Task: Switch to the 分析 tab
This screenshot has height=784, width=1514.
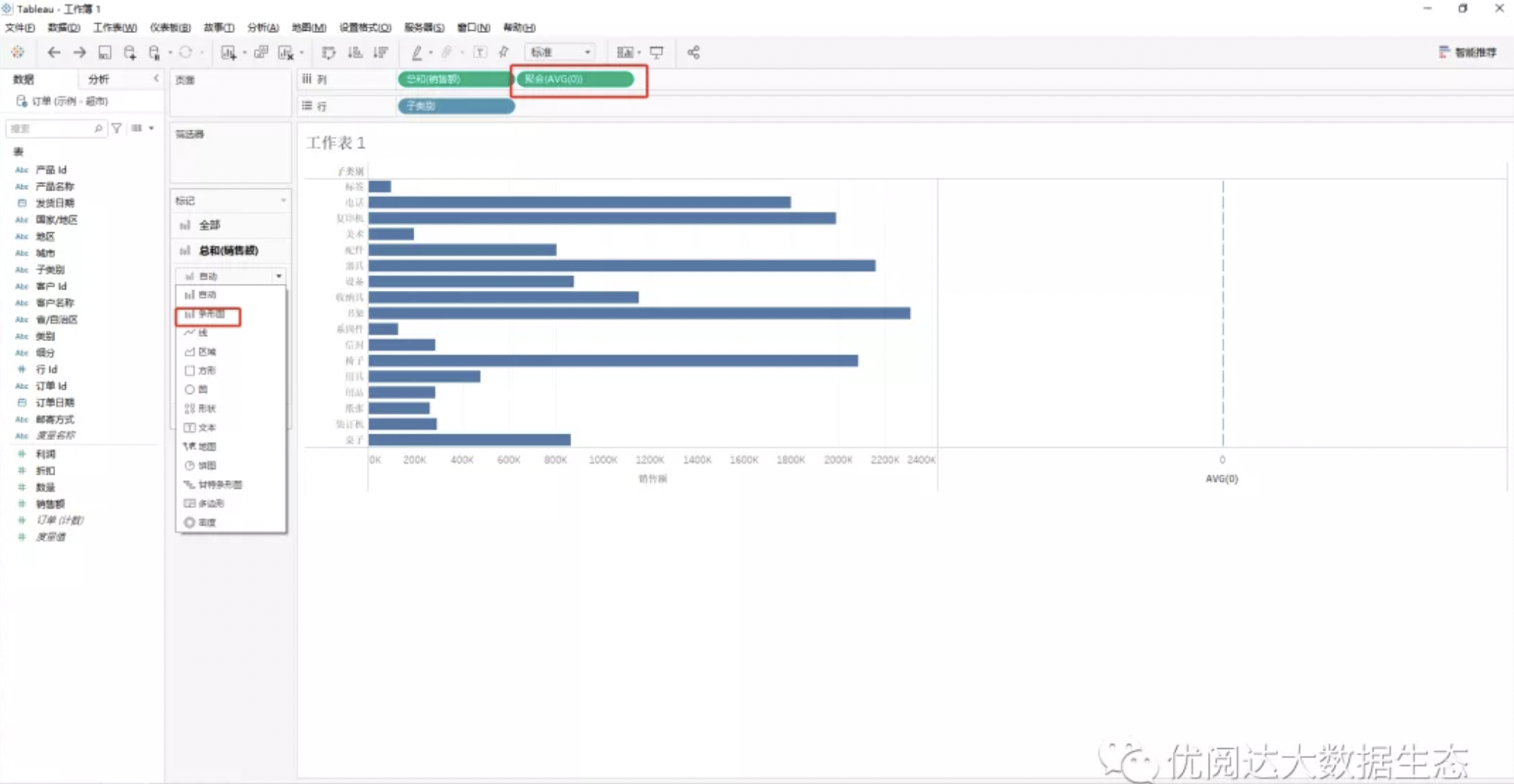Action: click(99, 79)
